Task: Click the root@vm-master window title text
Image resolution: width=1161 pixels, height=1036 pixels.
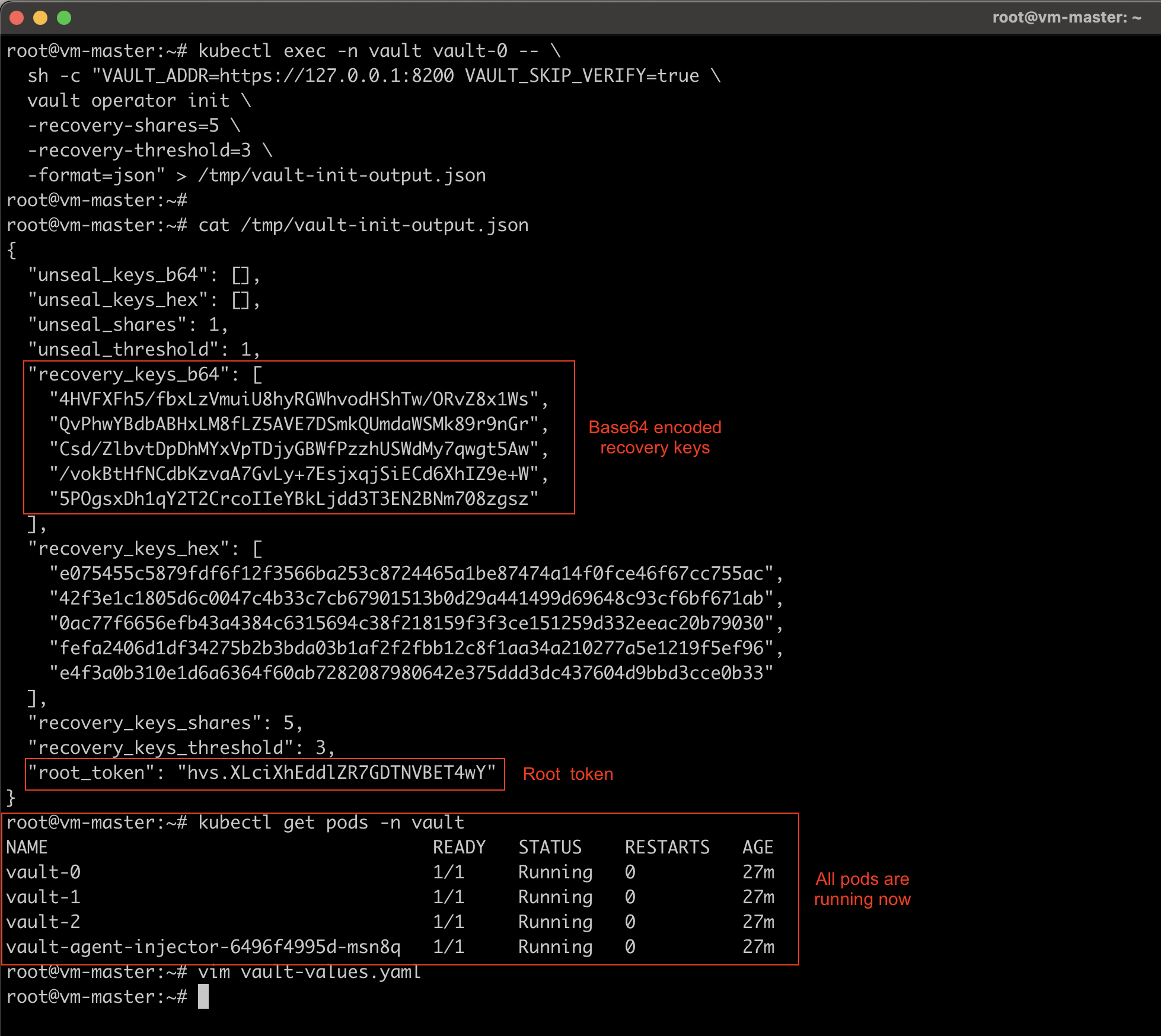Action: (1066, 17)
